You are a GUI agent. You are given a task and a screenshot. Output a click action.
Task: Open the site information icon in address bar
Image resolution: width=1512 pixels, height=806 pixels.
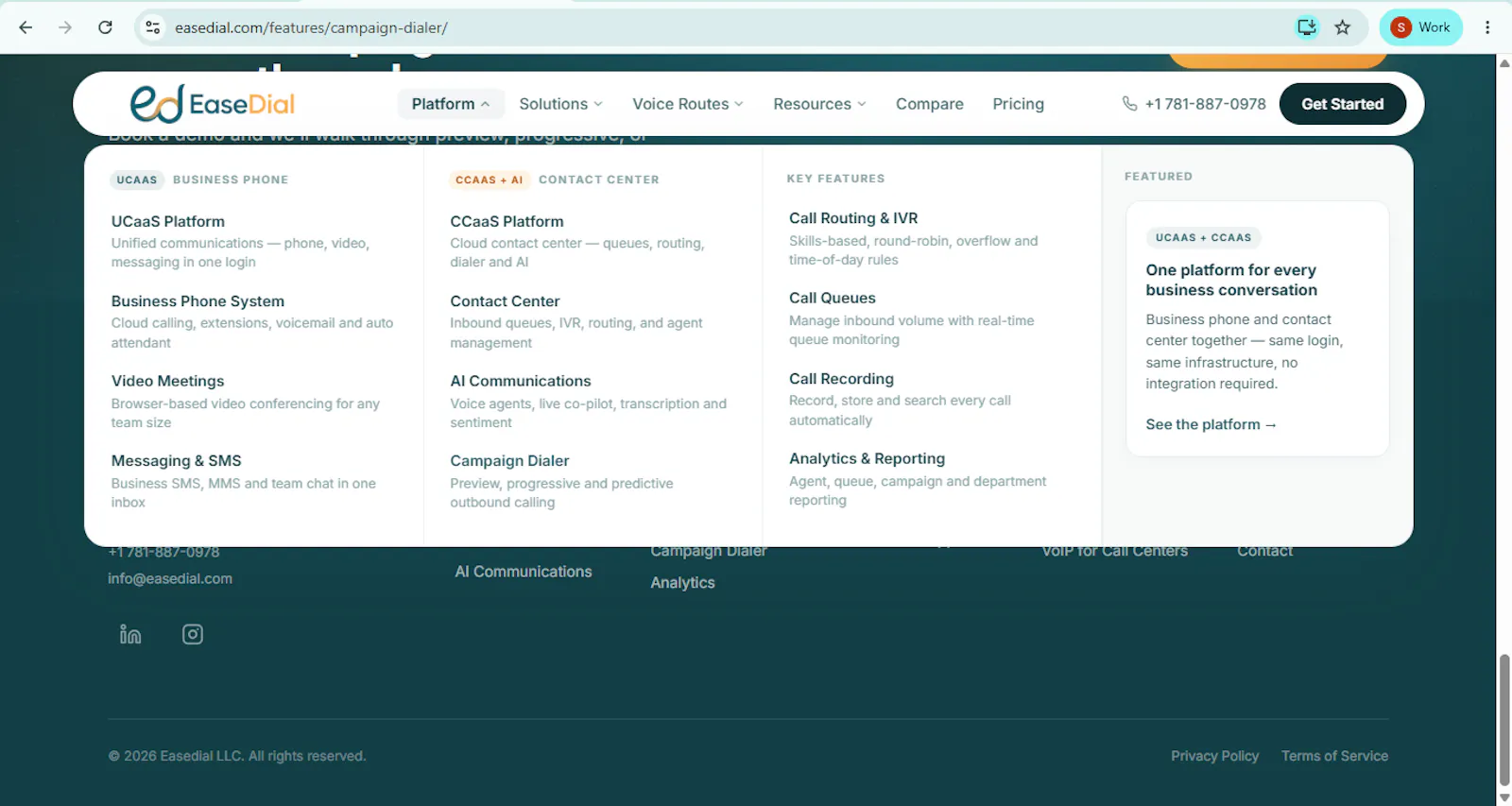152,27
